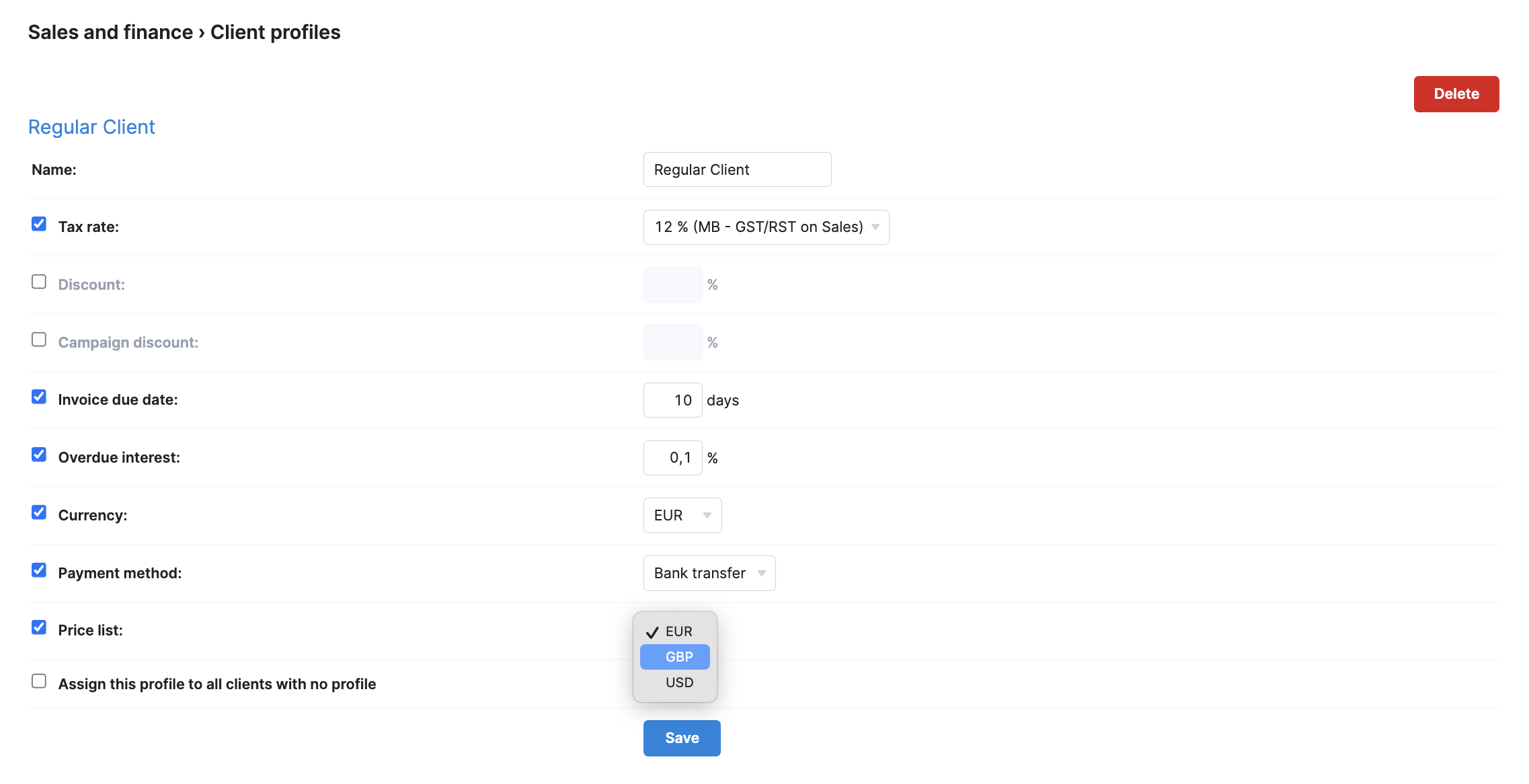Open the Tax rate dropdown
Viewport: 1529px width, 784px height.
(766, 227)
